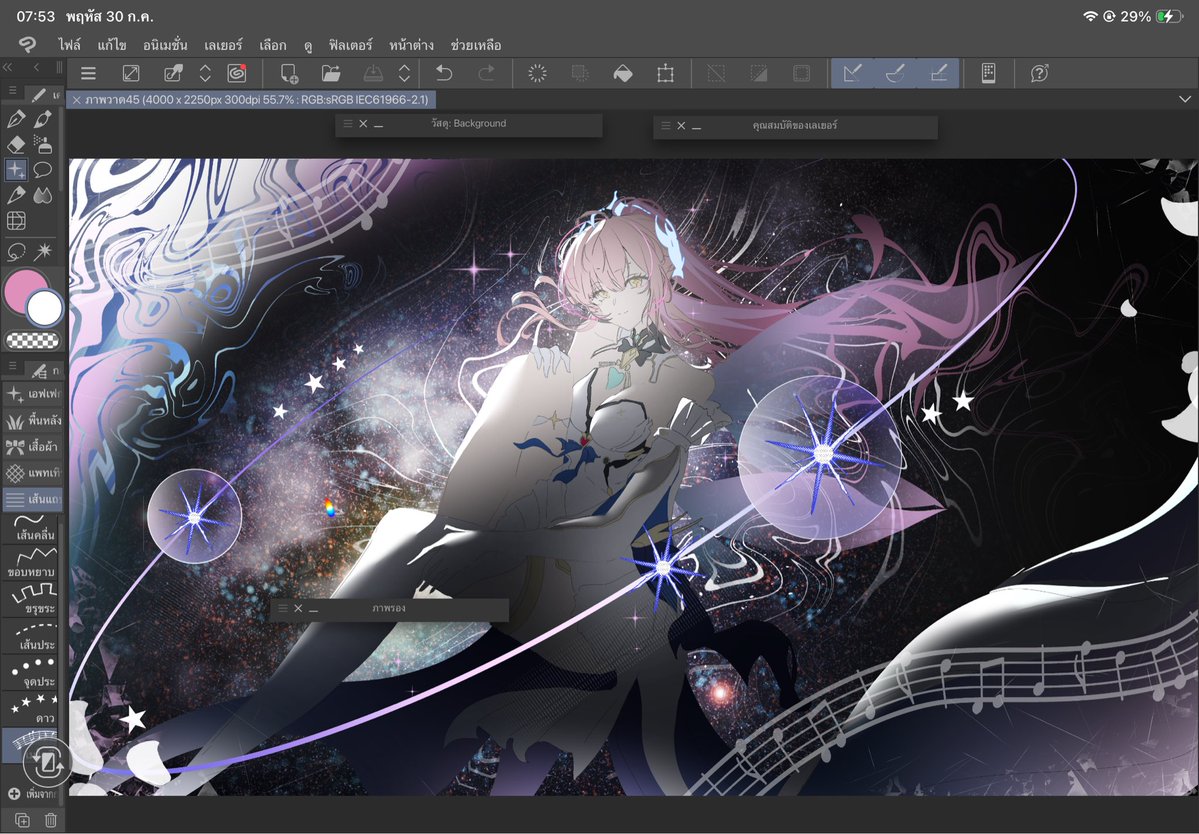This screenshot has height=834, width=1199.
Task: Select the Pen tool
Action: (16, 119)
